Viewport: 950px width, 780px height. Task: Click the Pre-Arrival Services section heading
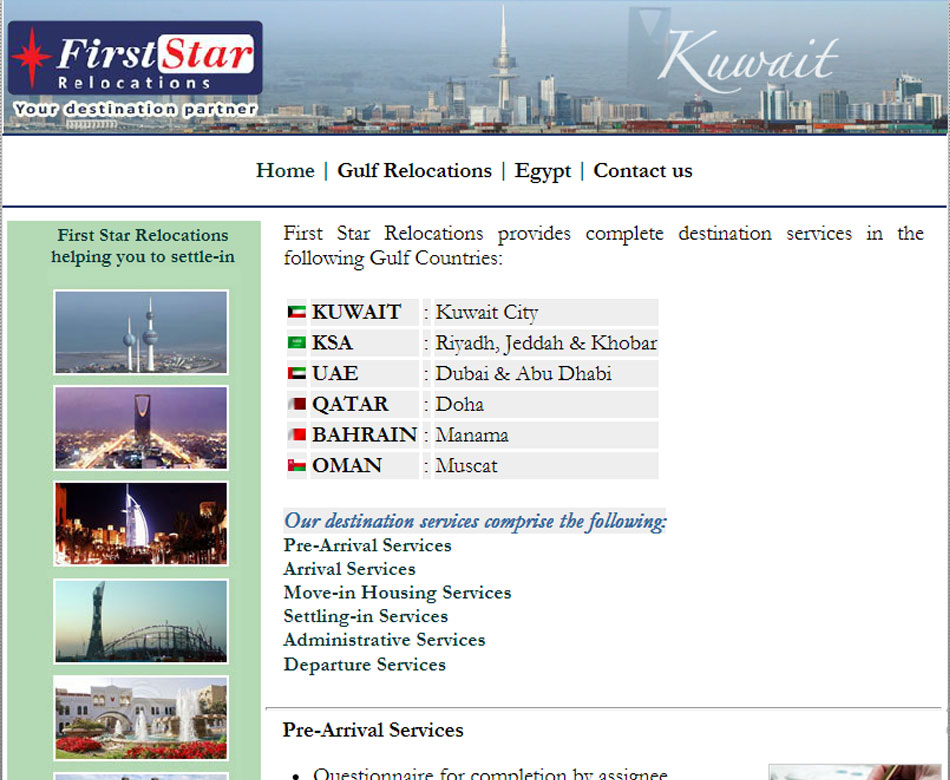(x=373, y=730)
